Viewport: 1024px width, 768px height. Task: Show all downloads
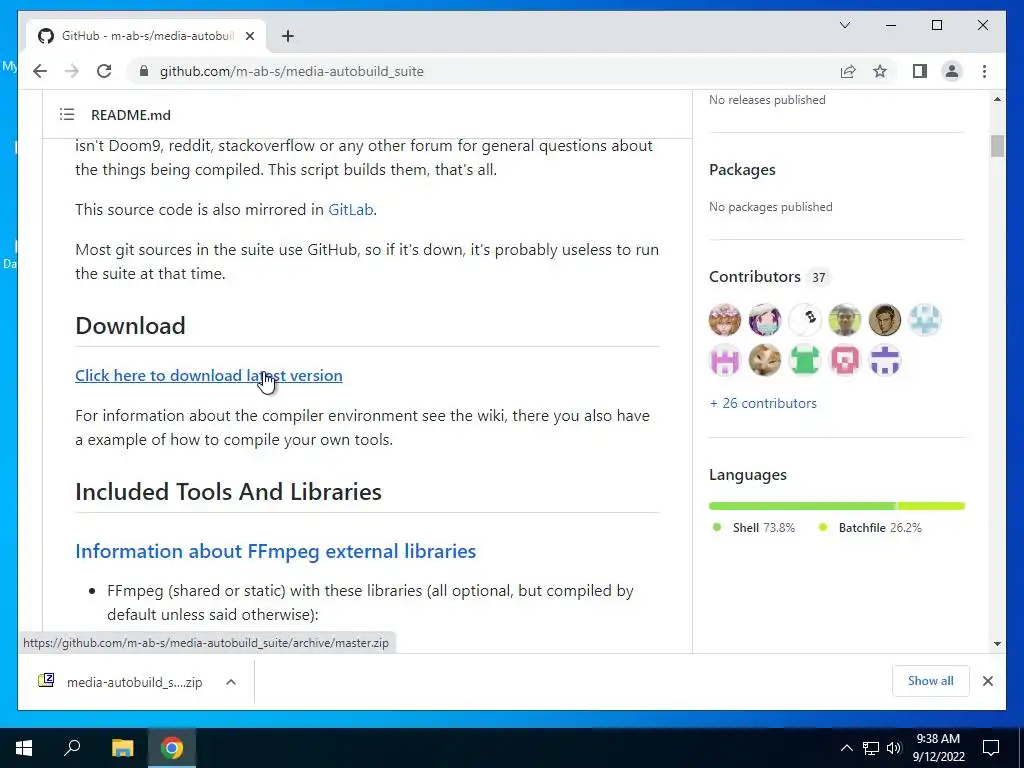930,681
